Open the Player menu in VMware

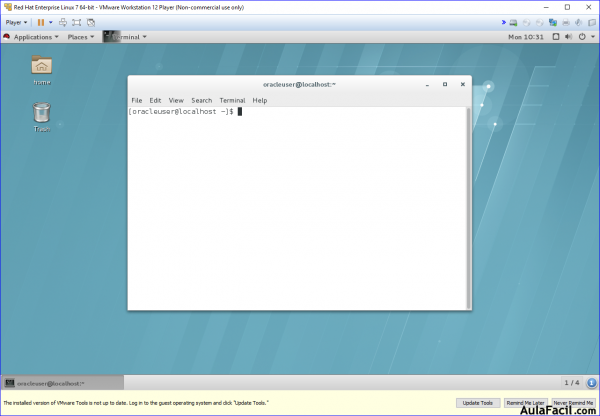point(16,23)
